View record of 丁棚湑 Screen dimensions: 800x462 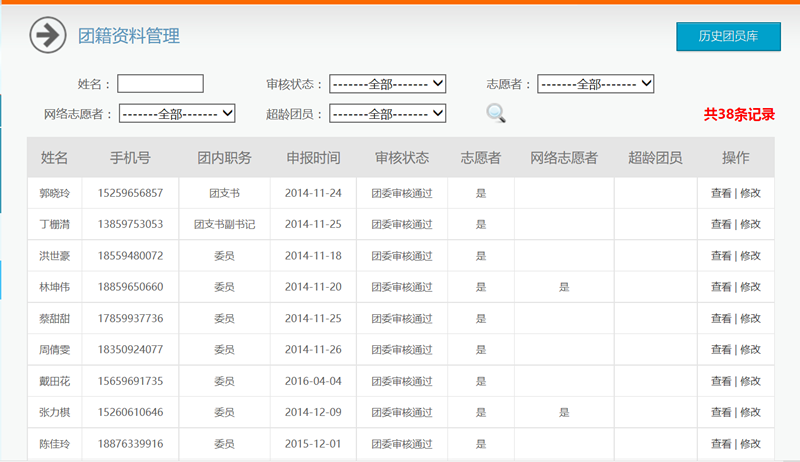point(721,225)
